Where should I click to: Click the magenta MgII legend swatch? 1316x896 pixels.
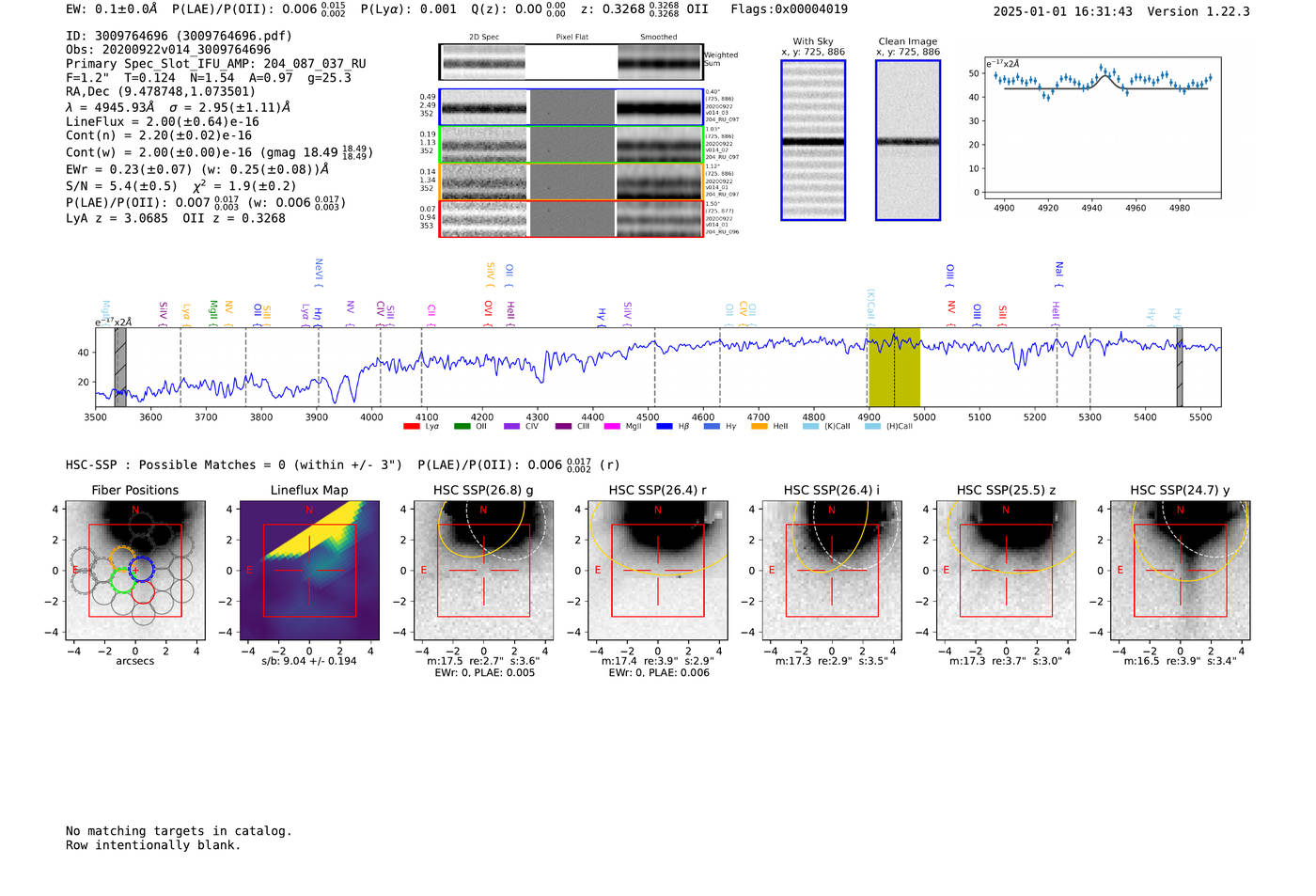click(x=612, y=427)
